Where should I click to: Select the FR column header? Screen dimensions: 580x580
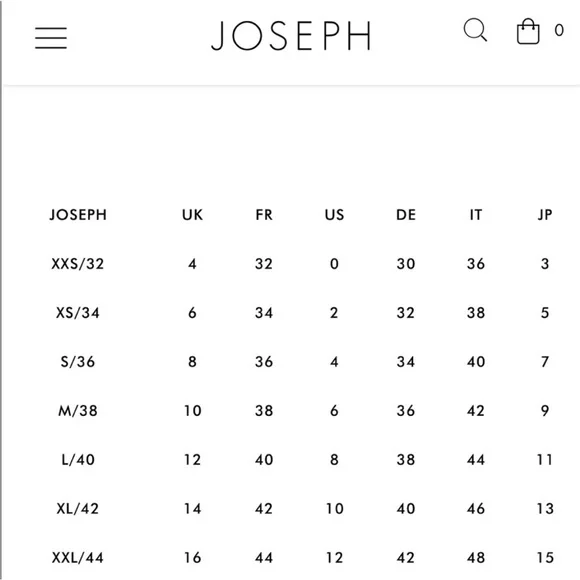(x=264, y=215)
